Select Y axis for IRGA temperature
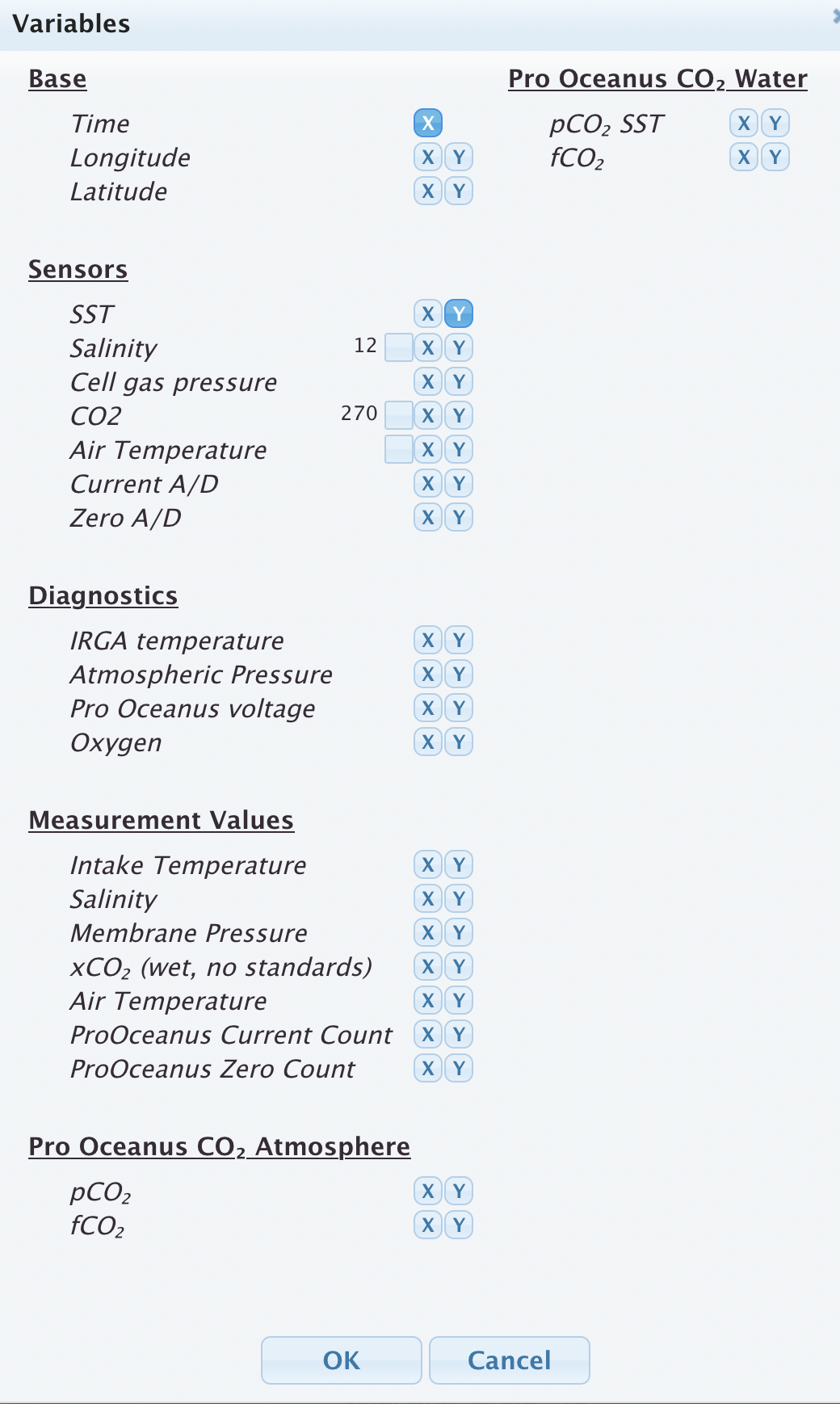The height and width of the screenshot is (1404, 840). [457, 641]
